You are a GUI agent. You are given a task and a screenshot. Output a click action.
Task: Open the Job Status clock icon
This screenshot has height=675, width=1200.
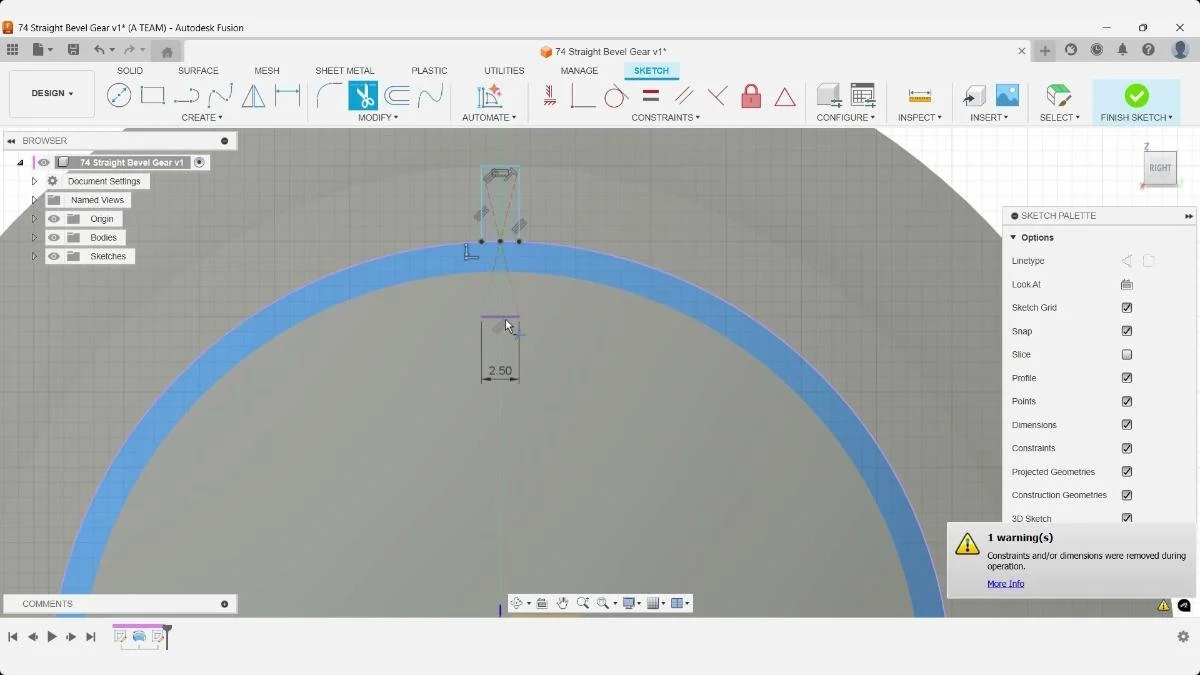tap(1096, 50)
